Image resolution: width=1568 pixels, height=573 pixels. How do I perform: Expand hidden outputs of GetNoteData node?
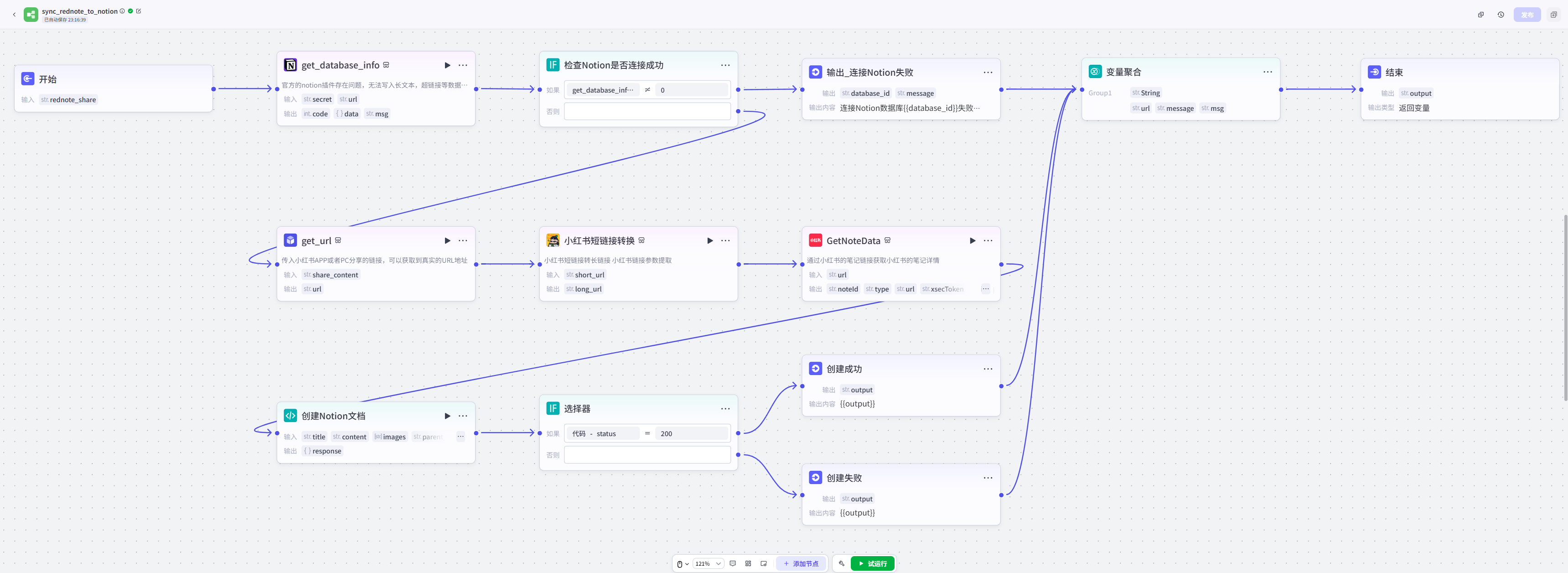(985, 289)
